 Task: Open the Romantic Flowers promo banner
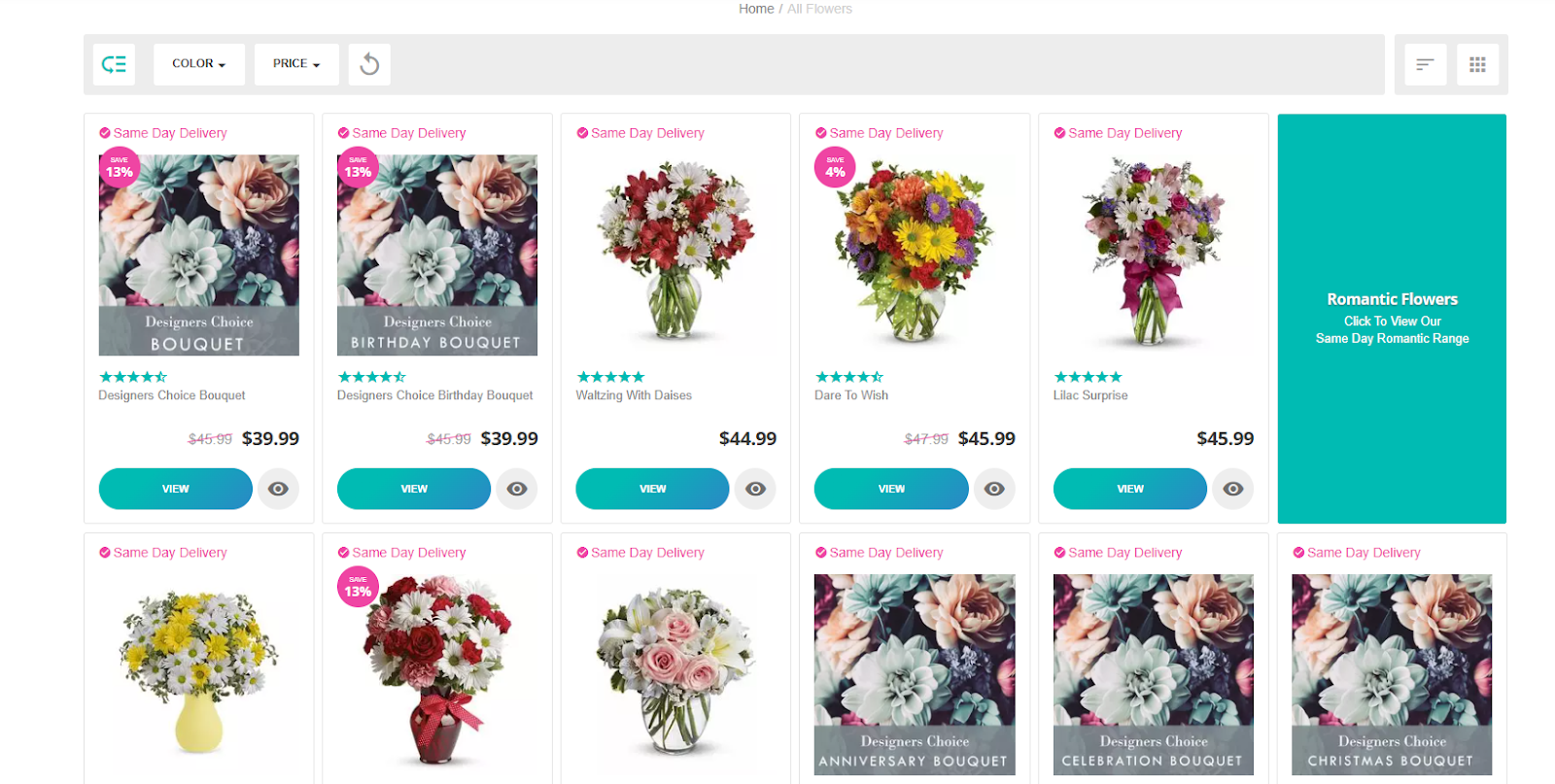[1392, 319]
